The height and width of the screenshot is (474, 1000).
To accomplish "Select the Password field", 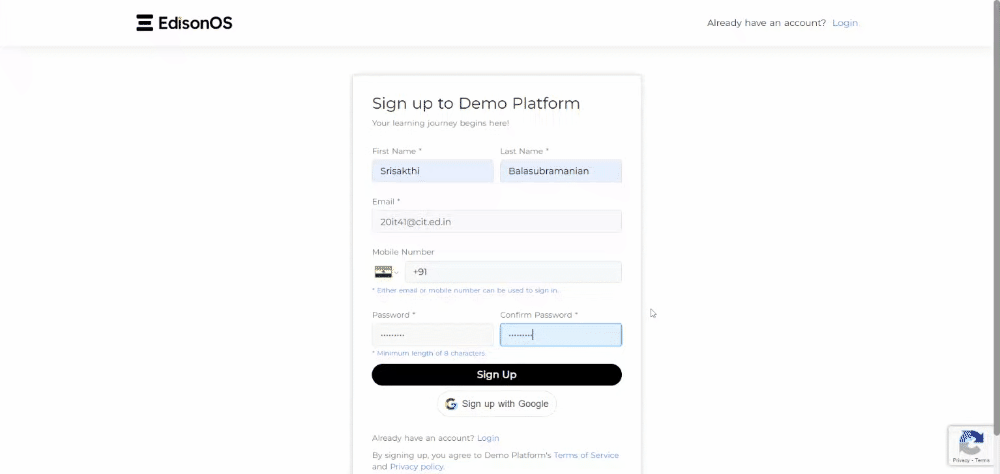I will coord(432,335).
